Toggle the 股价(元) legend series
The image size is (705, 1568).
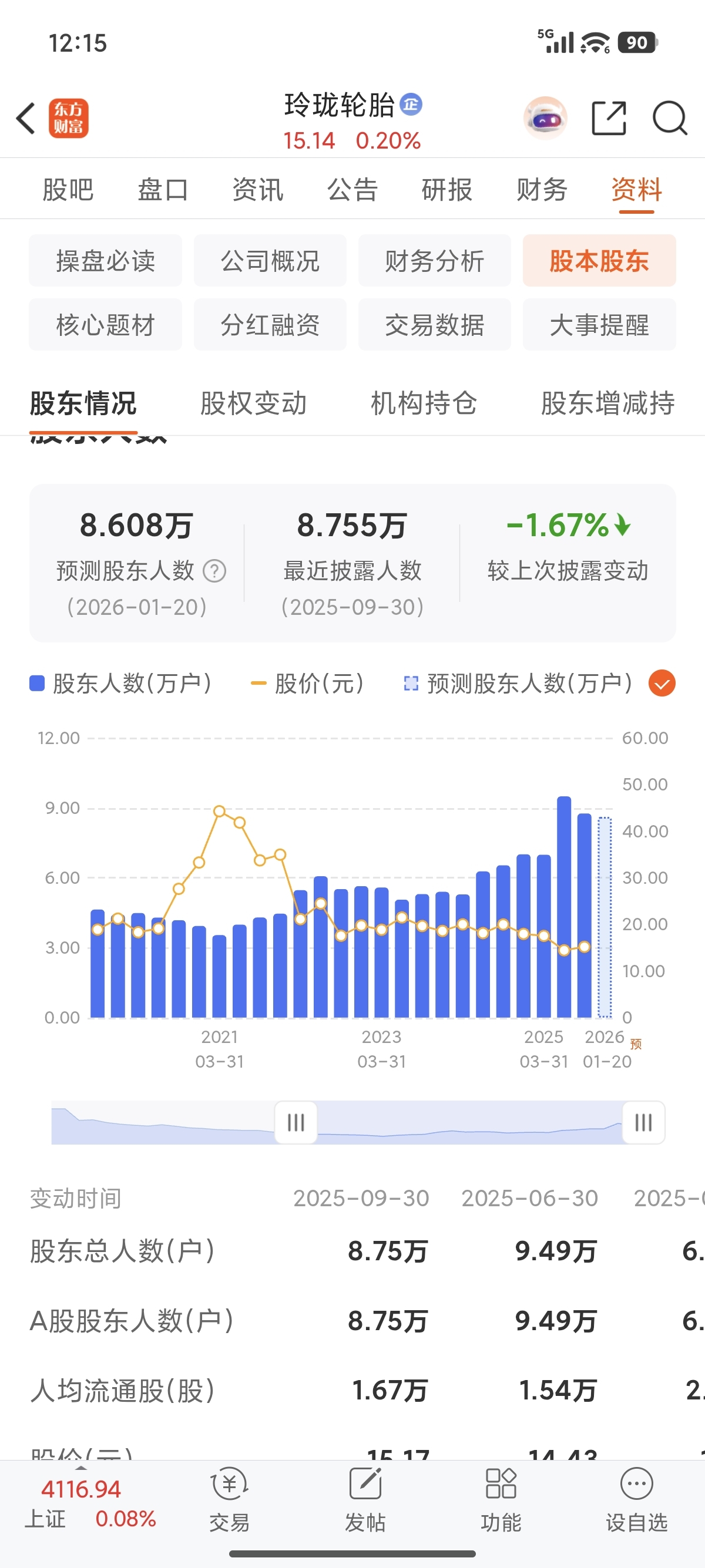point(307,683)
